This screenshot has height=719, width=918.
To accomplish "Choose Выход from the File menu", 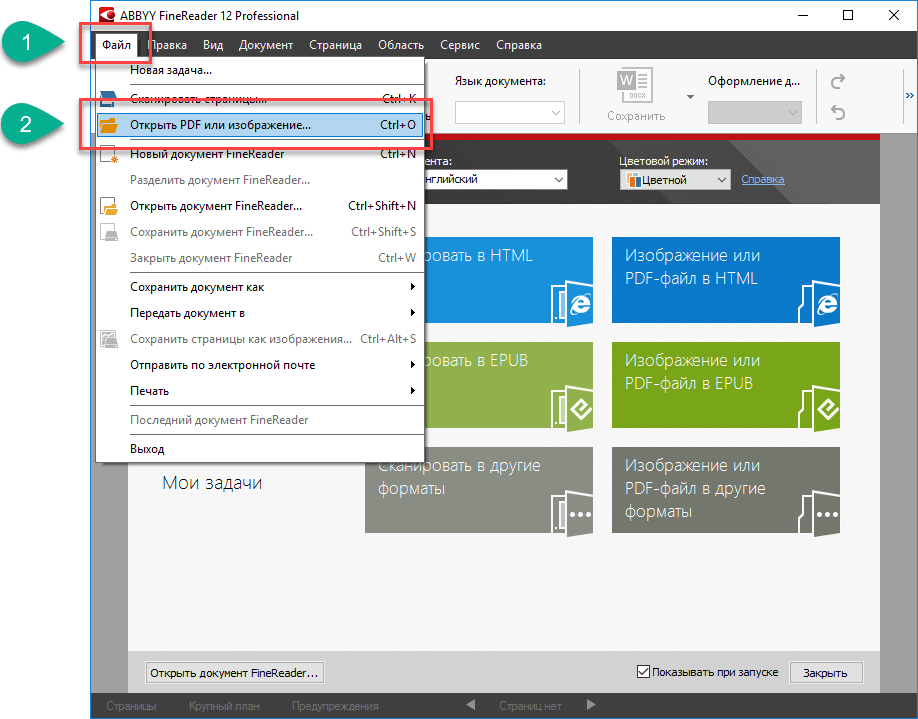I will 260,449.
